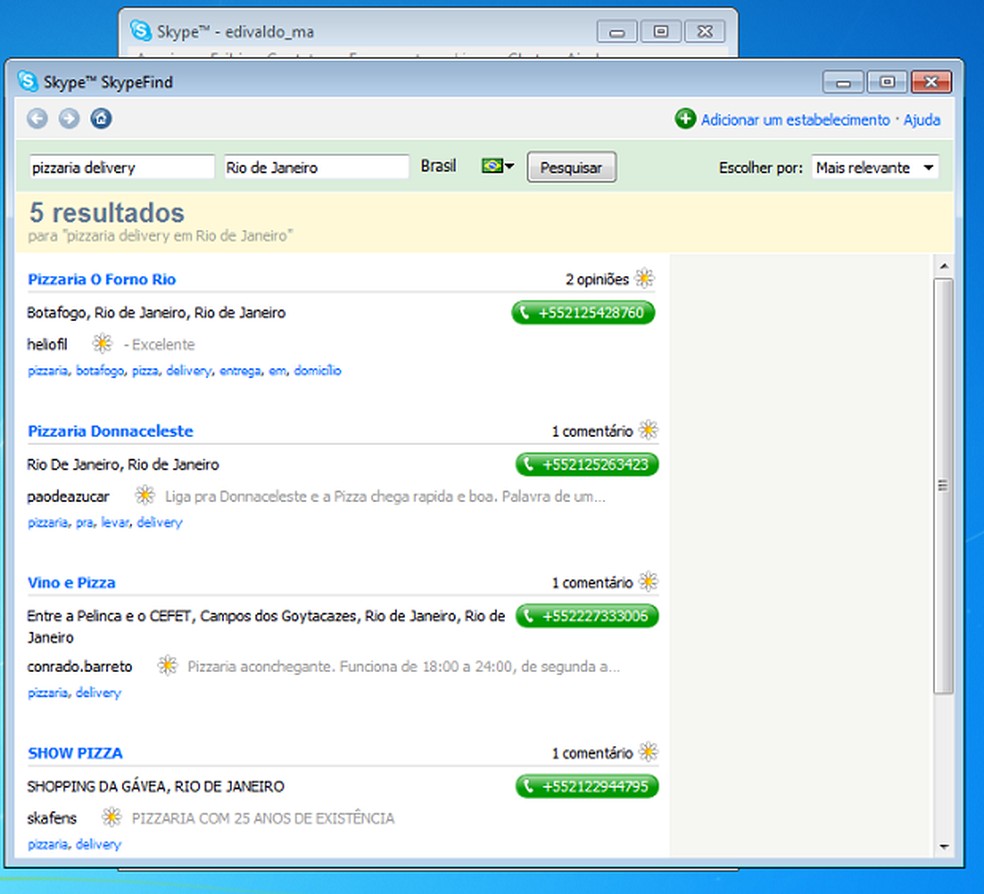This screenshot has height=894, width=984.
Task: Select the levar tag link
Action: (115, 523)
